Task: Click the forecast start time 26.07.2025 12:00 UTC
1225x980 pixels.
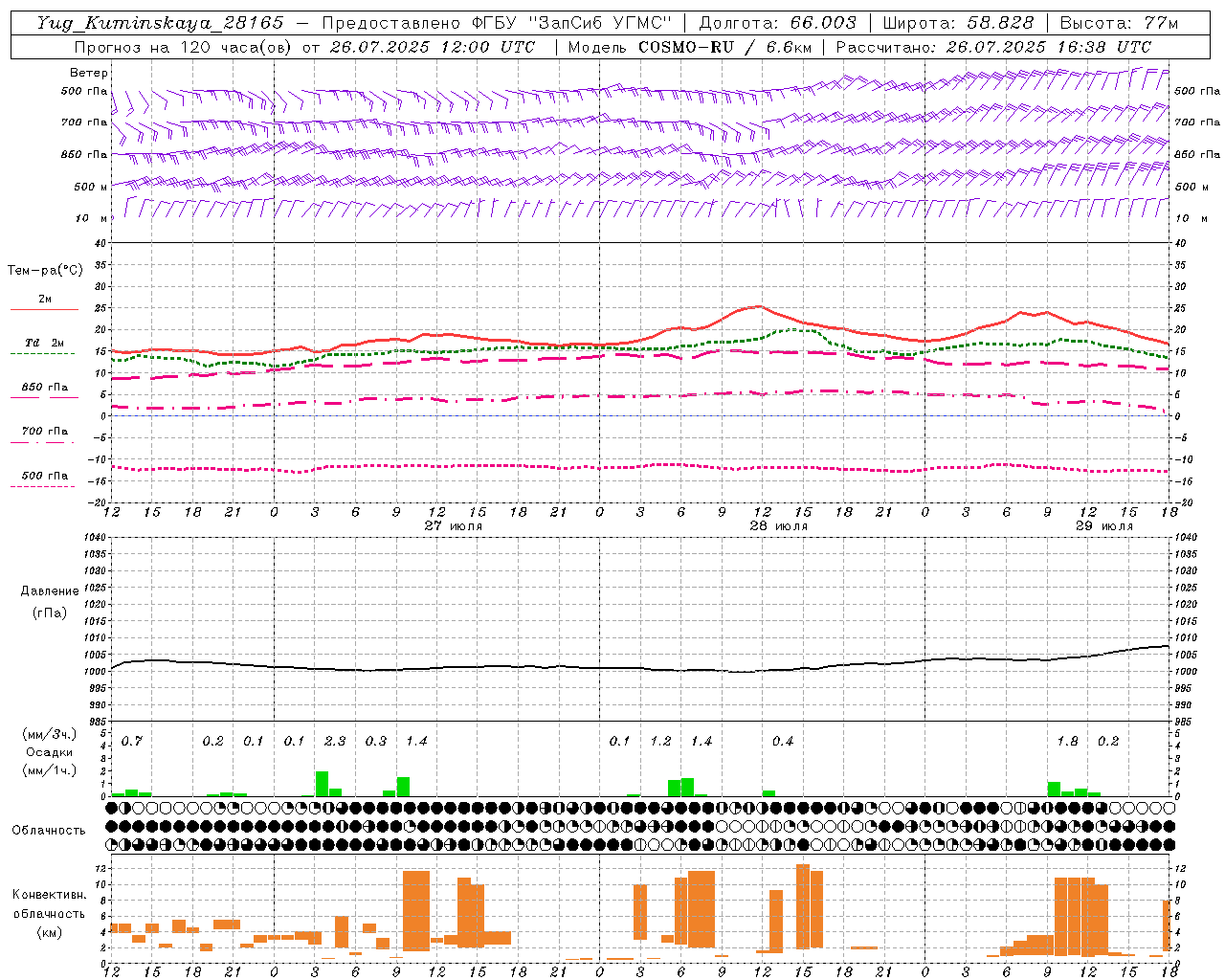Action: coord(433,46)
